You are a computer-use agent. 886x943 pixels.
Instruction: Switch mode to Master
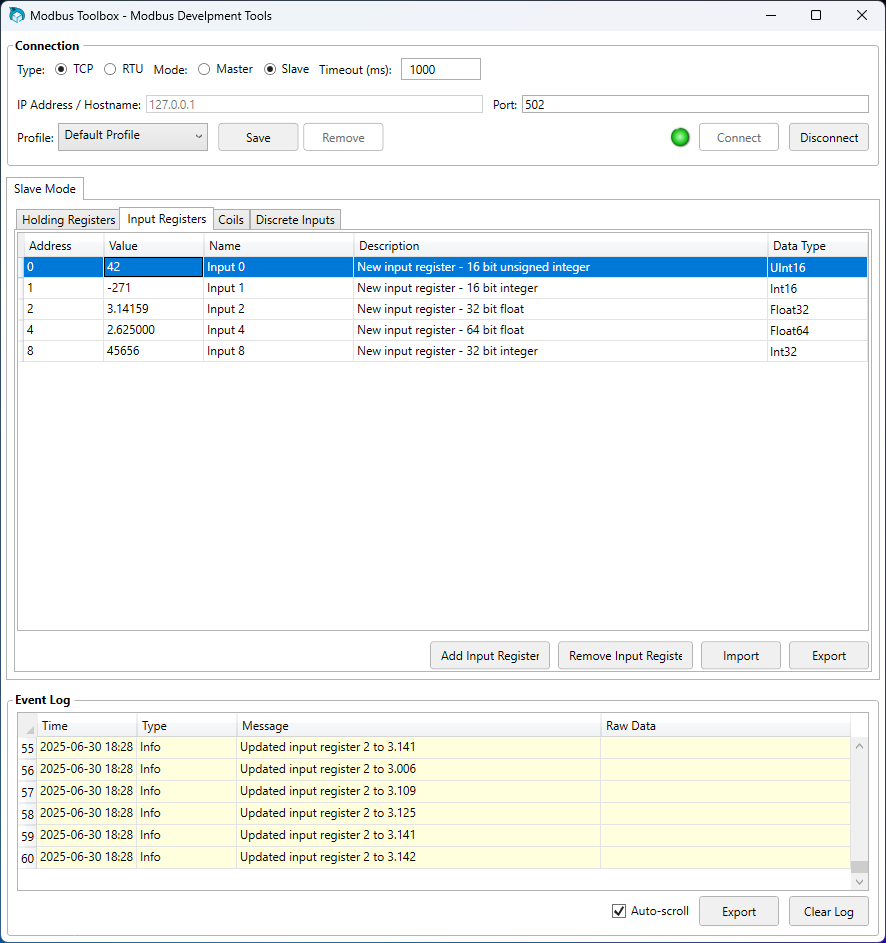click(203, 69)
